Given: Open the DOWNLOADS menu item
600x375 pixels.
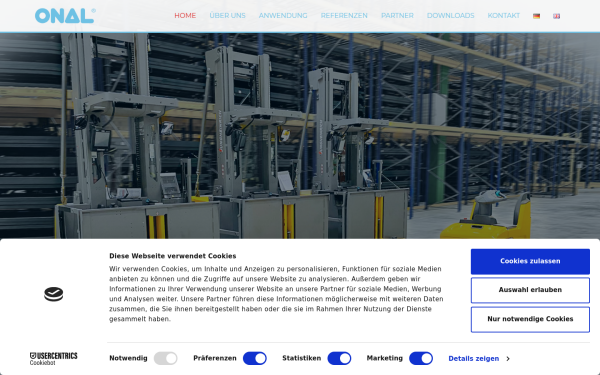Looking at the screenshot, I should (x=450, y=16).
